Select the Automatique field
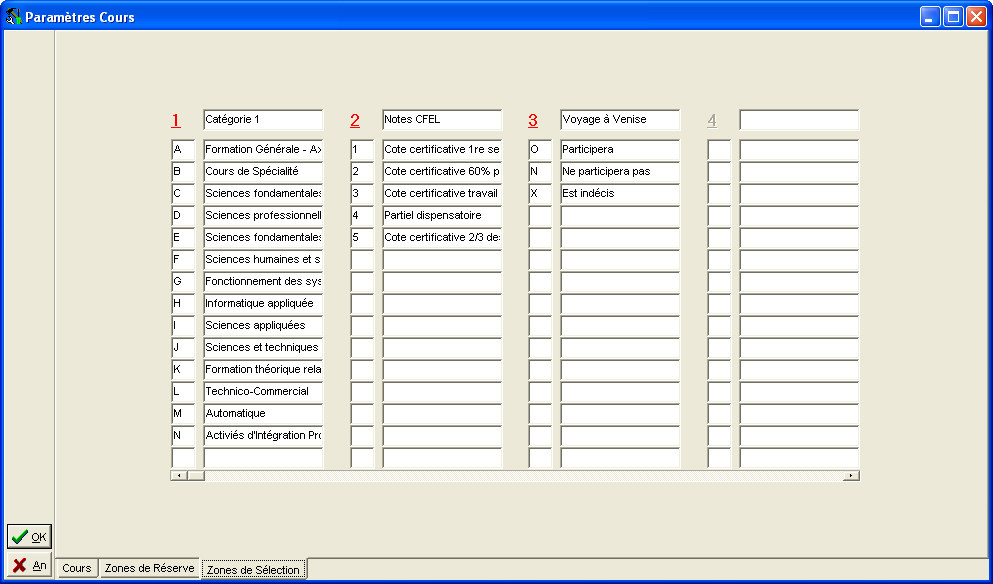This screenshot has width=993, height=584. (263, 414)
